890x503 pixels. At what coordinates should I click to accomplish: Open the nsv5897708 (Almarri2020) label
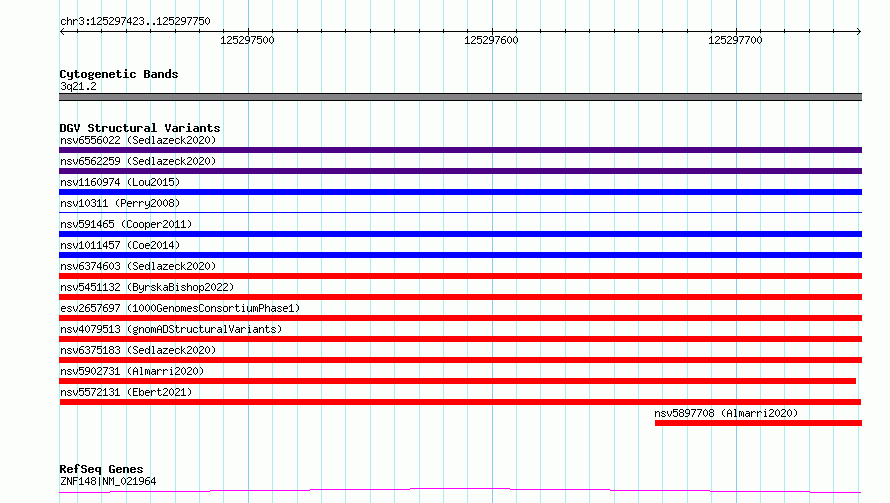point(726,413)
